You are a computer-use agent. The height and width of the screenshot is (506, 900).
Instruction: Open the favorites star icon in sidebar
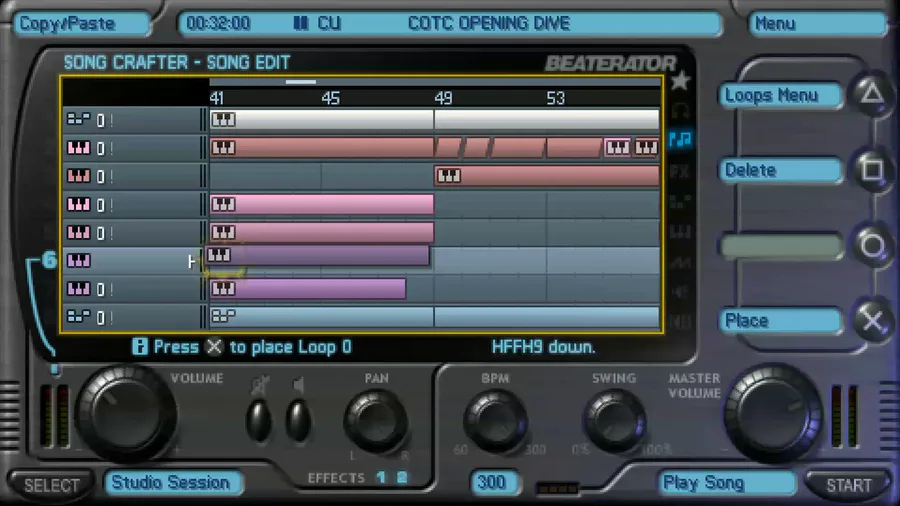[680, 81]
